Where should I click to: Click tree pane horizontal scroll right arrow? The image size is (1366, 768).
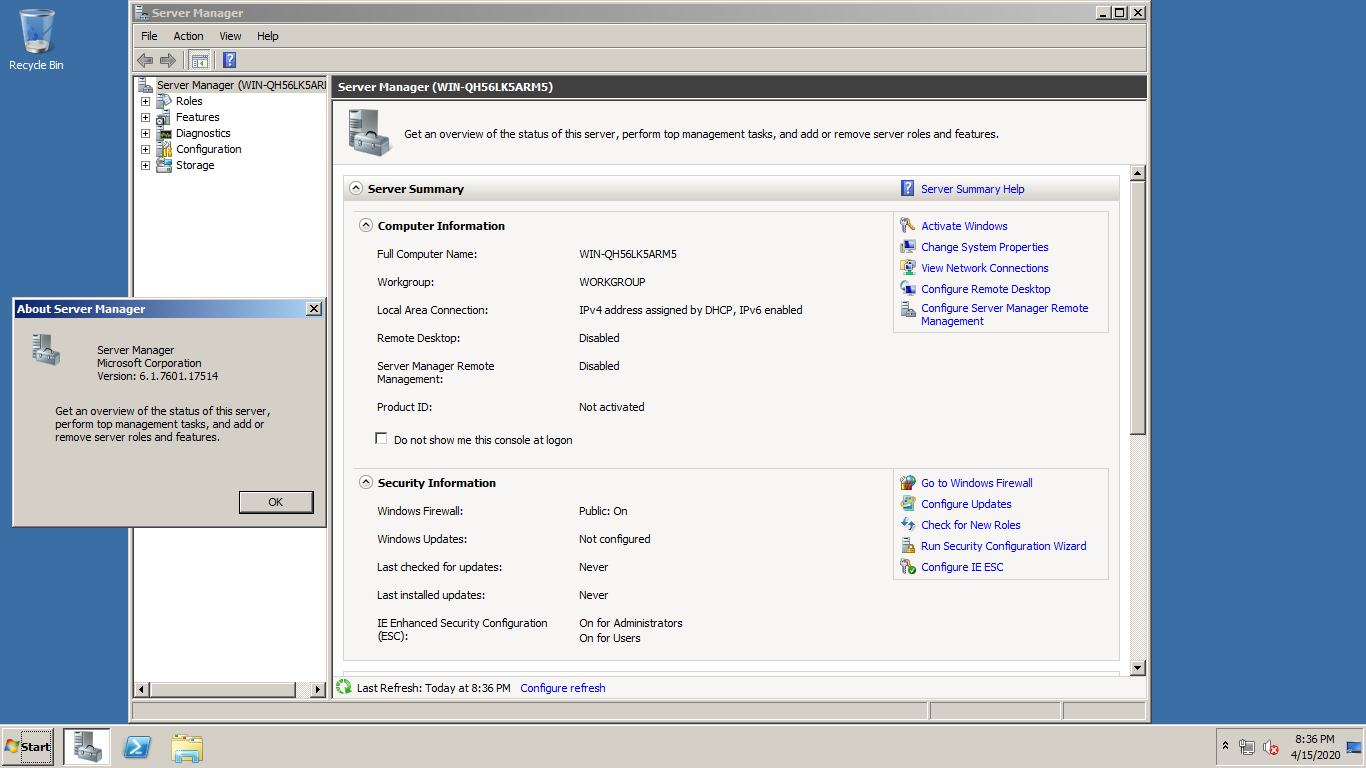click(x=318, y=689)
